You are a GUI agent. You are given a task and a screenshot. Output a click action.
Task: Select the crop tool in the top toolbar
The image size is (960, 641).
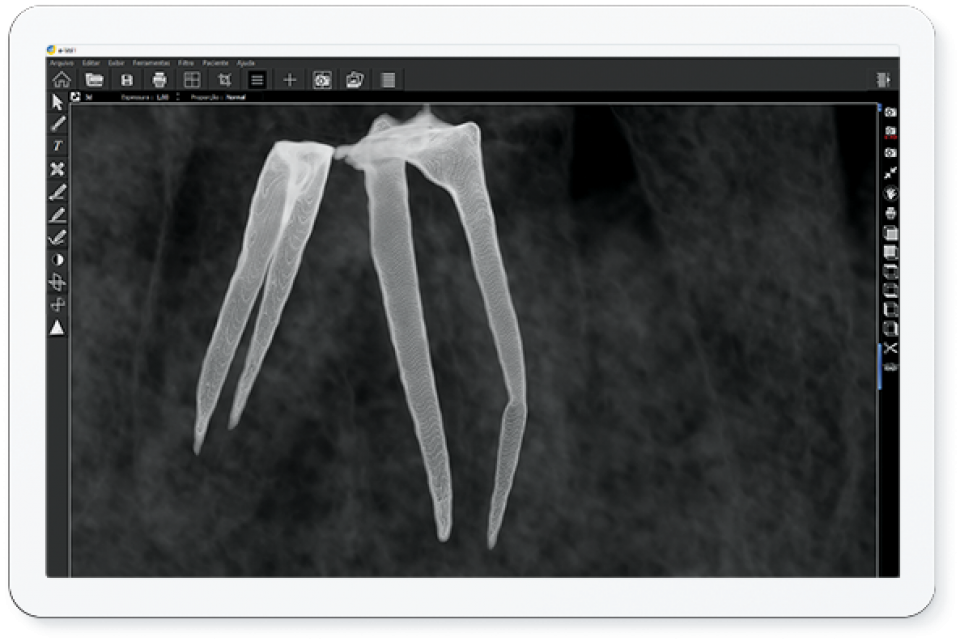[224, 80]
